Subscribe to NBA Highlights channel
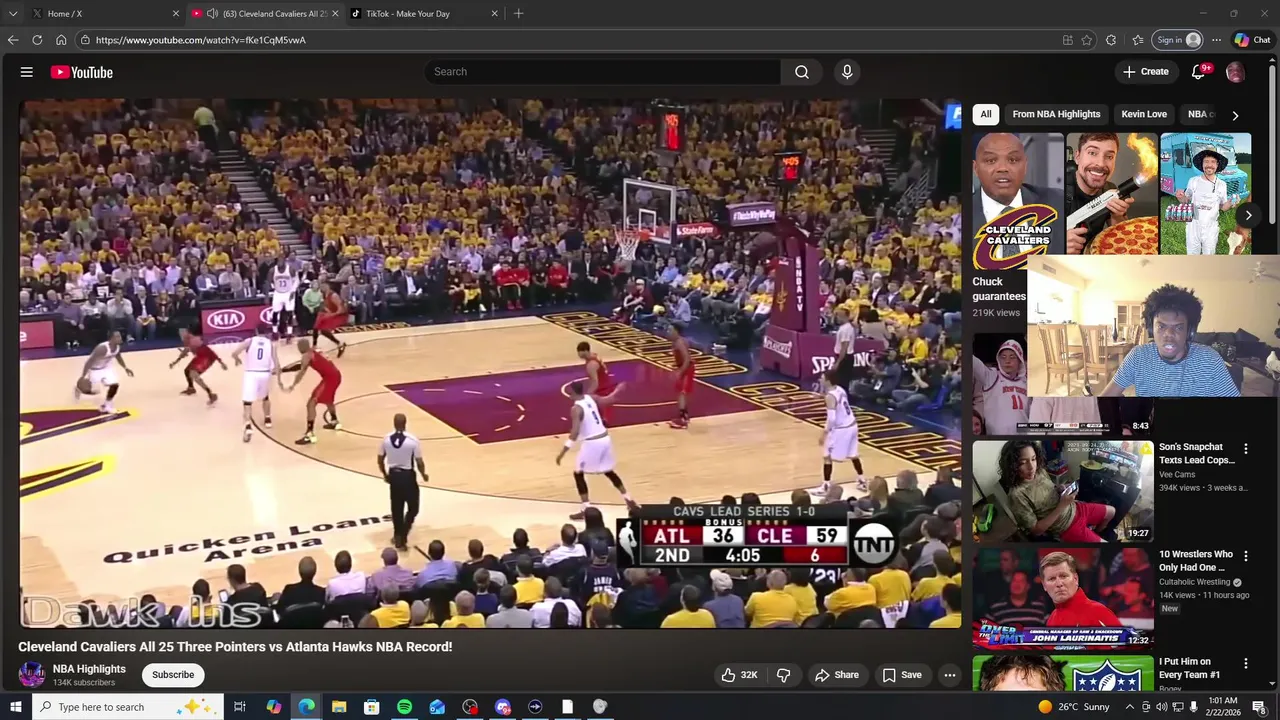Screen dimensions: 1280x720 point(173,675)
